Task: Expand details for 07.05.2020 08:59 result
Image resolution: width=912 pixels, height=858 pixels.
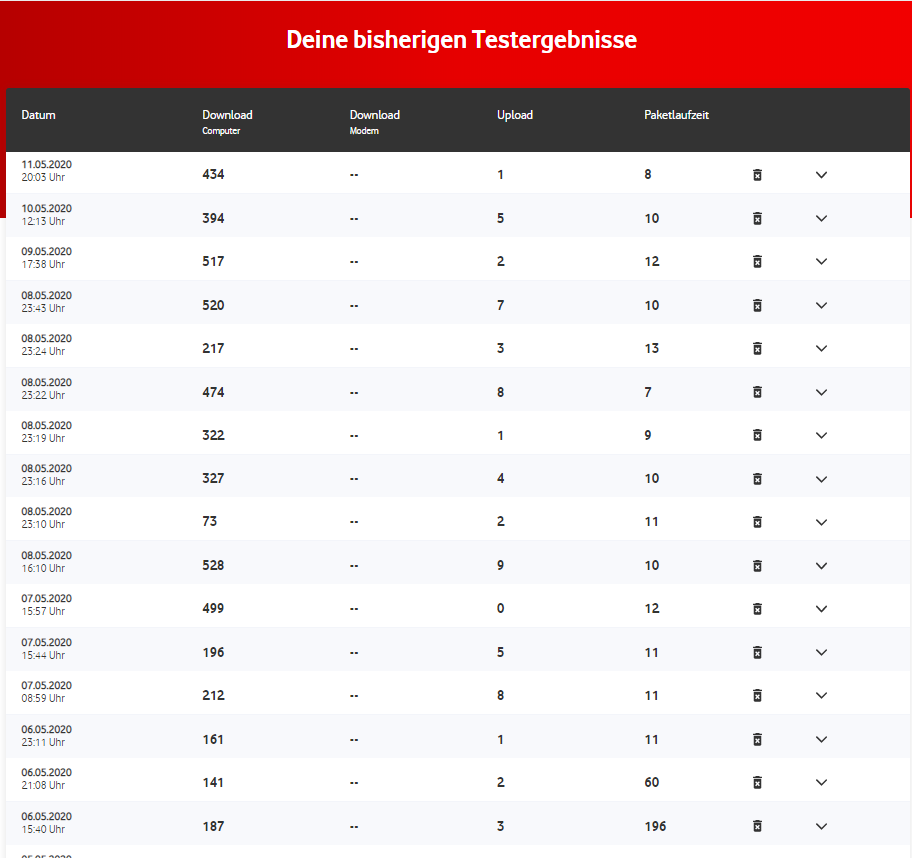Action: (821, 696)
